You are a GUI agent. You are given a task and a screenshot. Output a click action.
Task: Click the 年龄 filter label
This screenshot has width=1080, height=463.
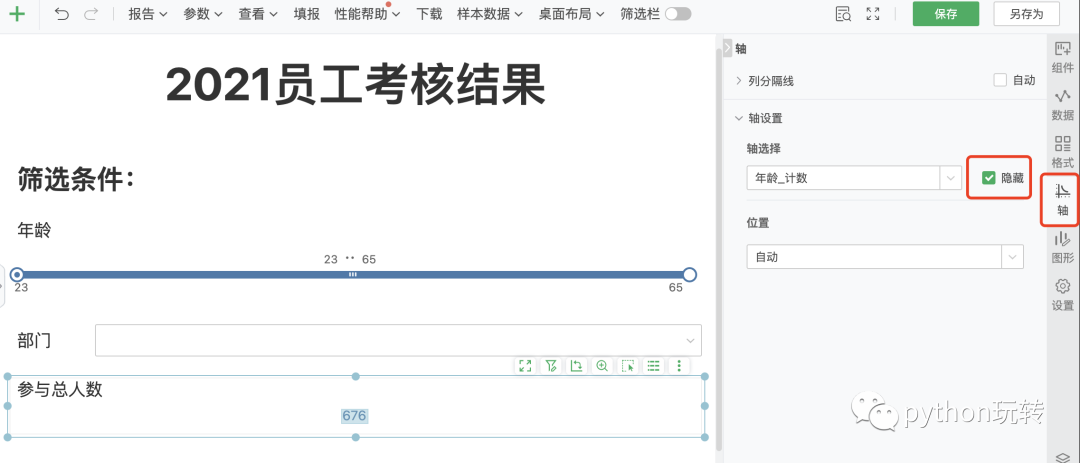tap(34, 231)
